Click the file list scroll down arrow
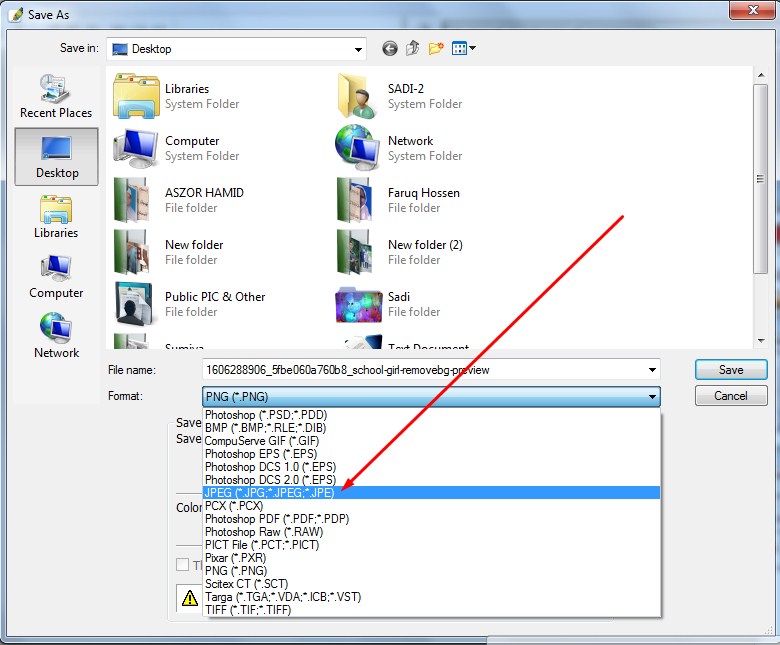The height and width of the screenshot is (645, 780). 761,341
